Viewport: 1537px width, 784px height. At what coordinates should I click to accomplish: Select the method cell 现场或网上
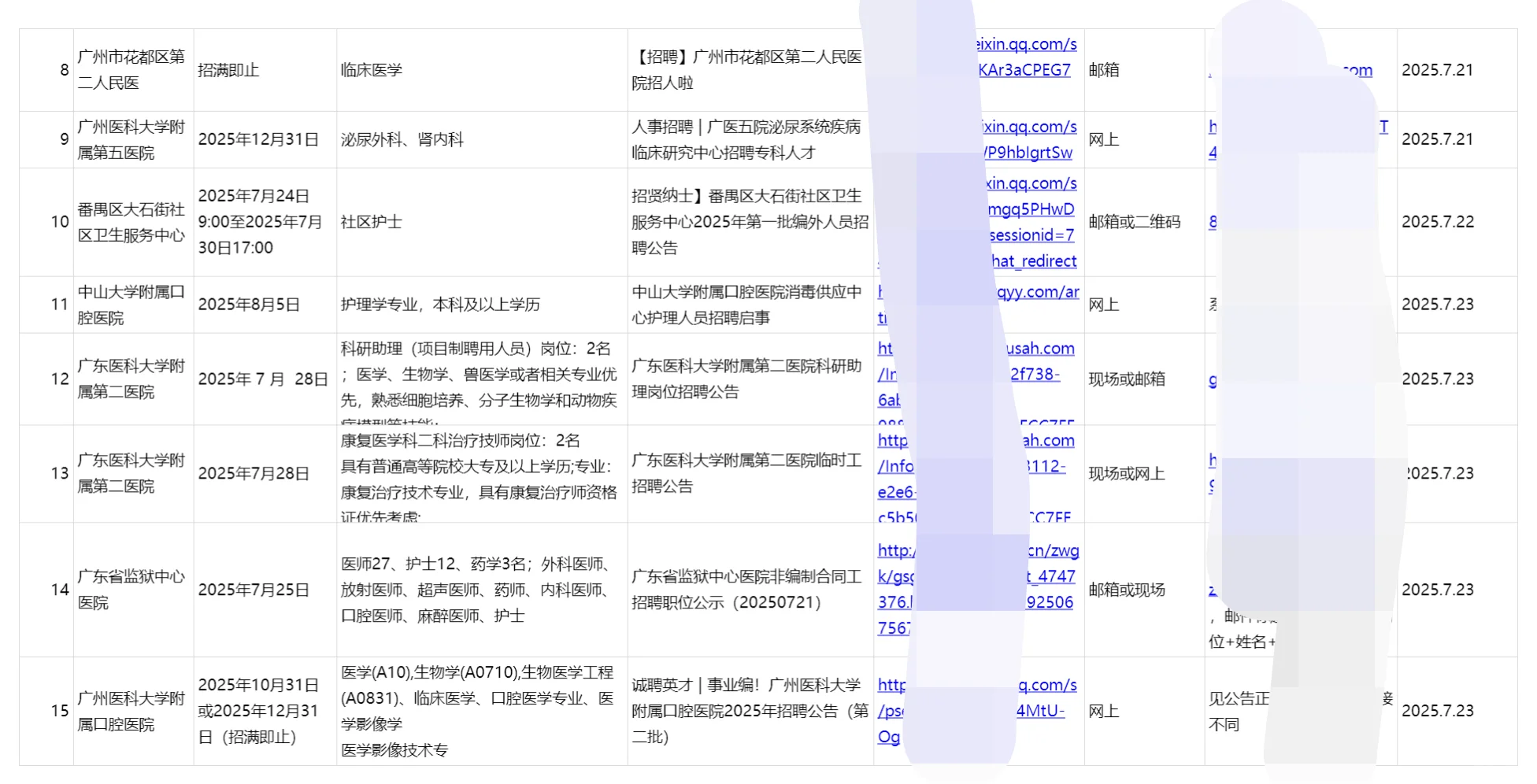pos(1144,473)
